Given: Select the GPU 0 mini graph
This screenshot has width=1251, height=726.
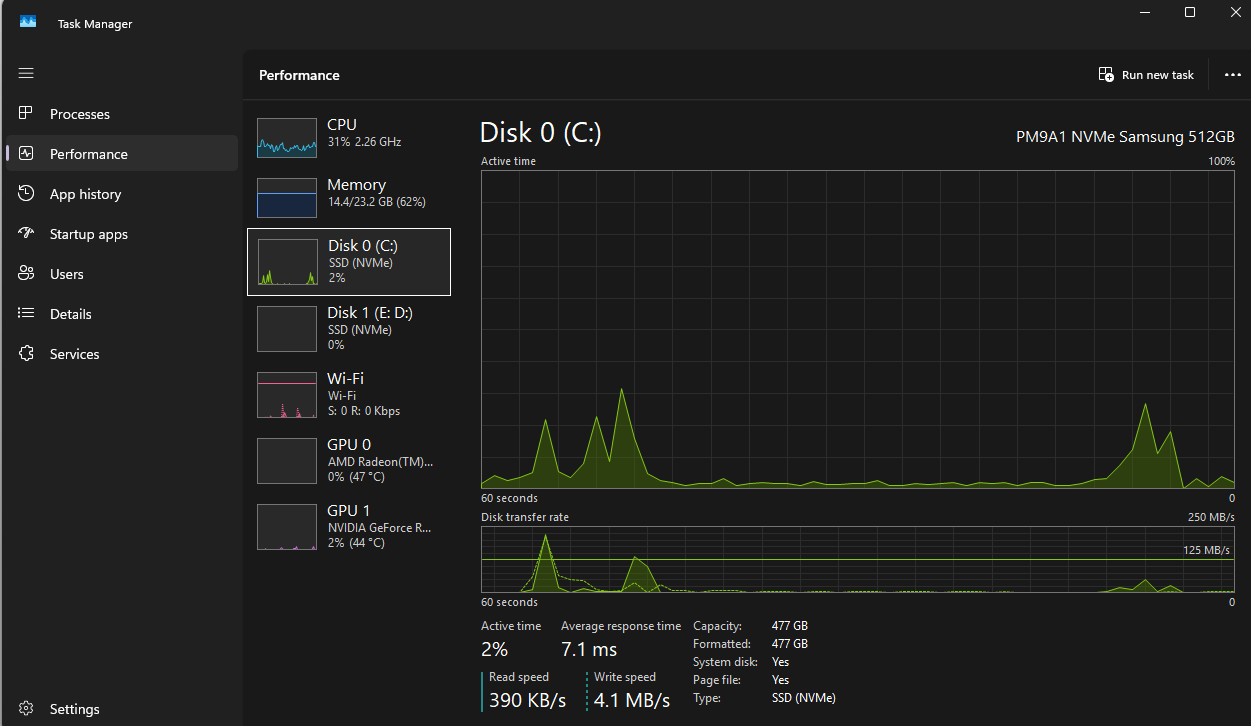Looking at the screenshot, I should pyautogui.click(x=286, y=460).
